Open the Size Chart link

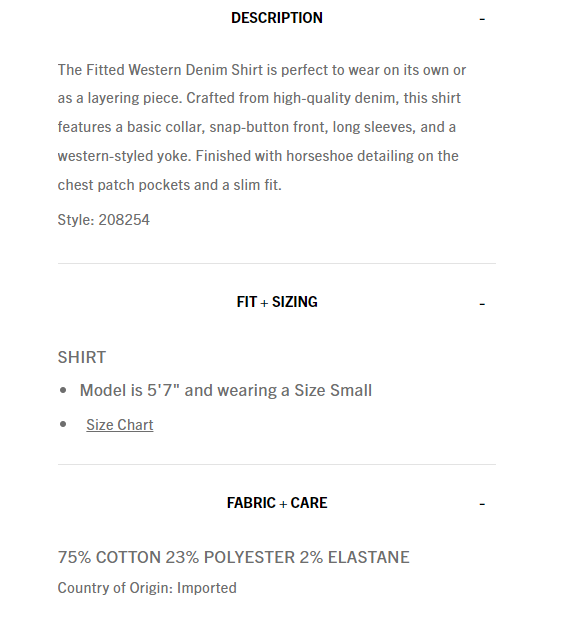[x=120, y=425]
